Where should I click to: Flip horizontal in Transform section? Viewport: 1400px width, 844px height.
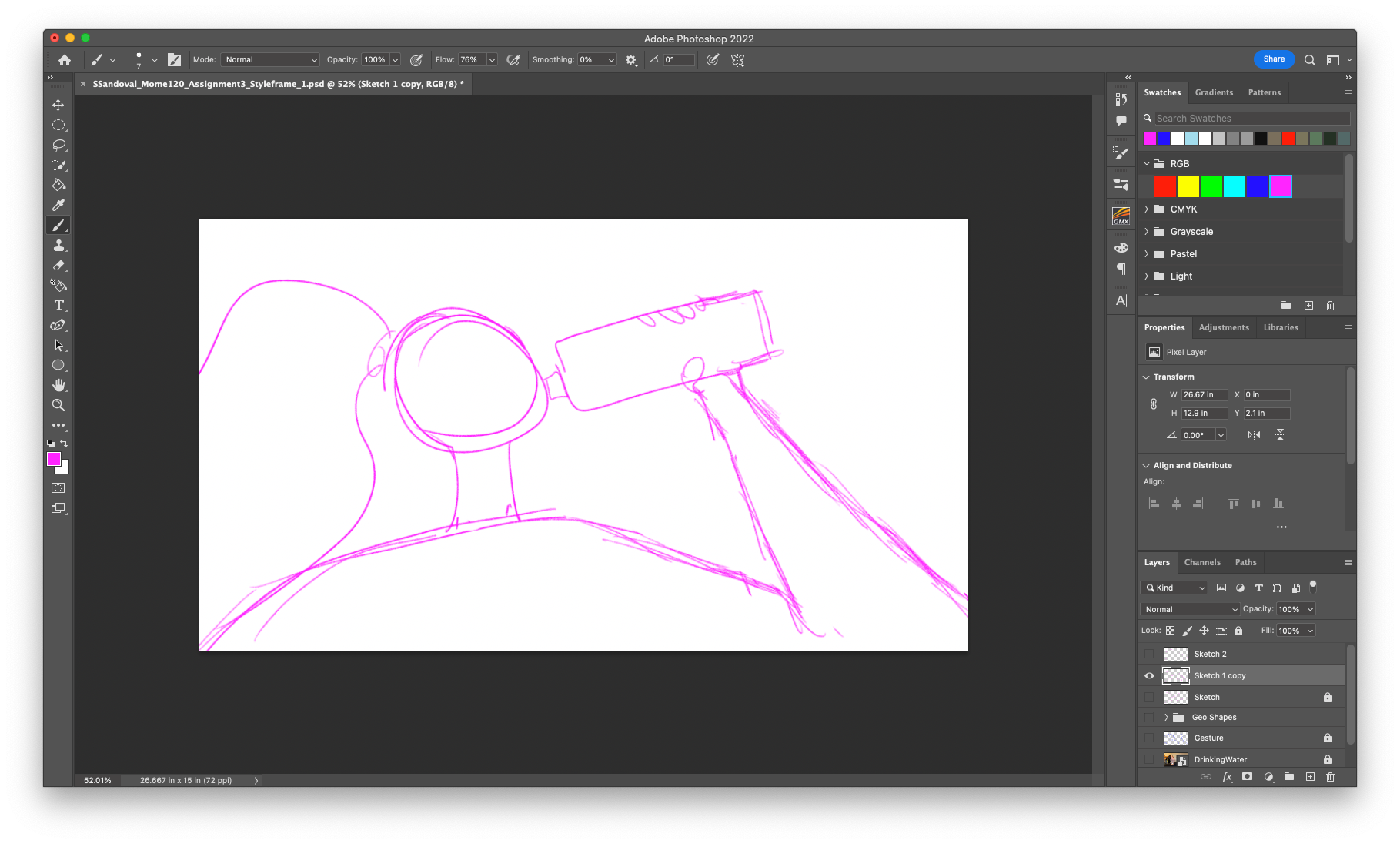coord(1254,435)
